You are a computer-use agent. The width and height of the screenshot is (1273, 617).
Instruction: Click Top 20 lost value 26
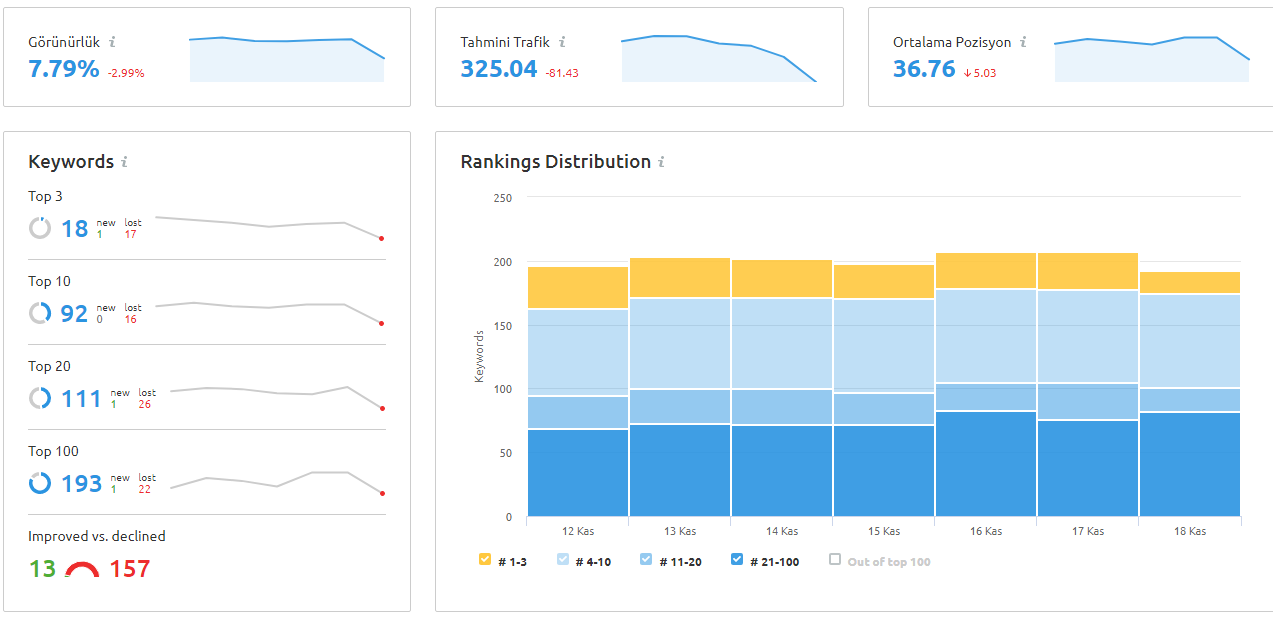point(145,404)
